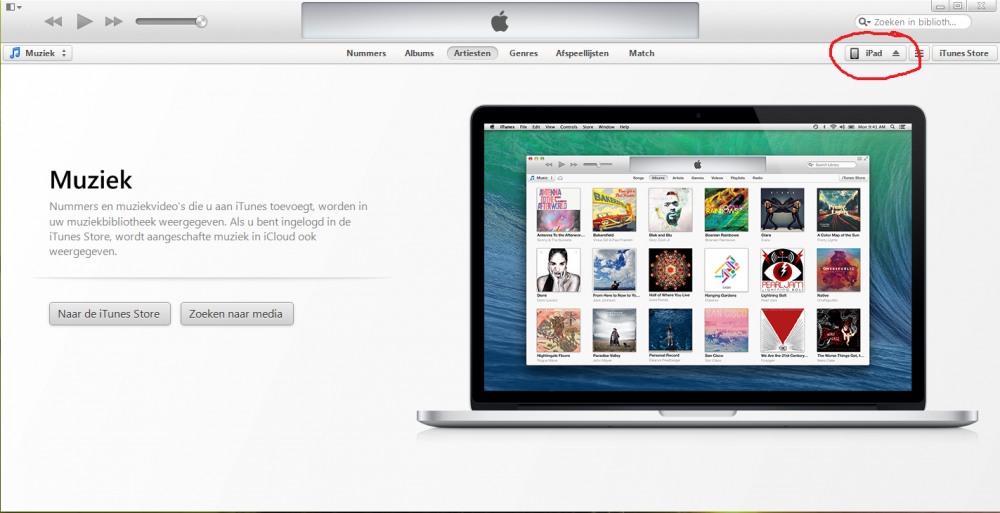
Task: Open the Genres tab
Action: click(523, 53)
